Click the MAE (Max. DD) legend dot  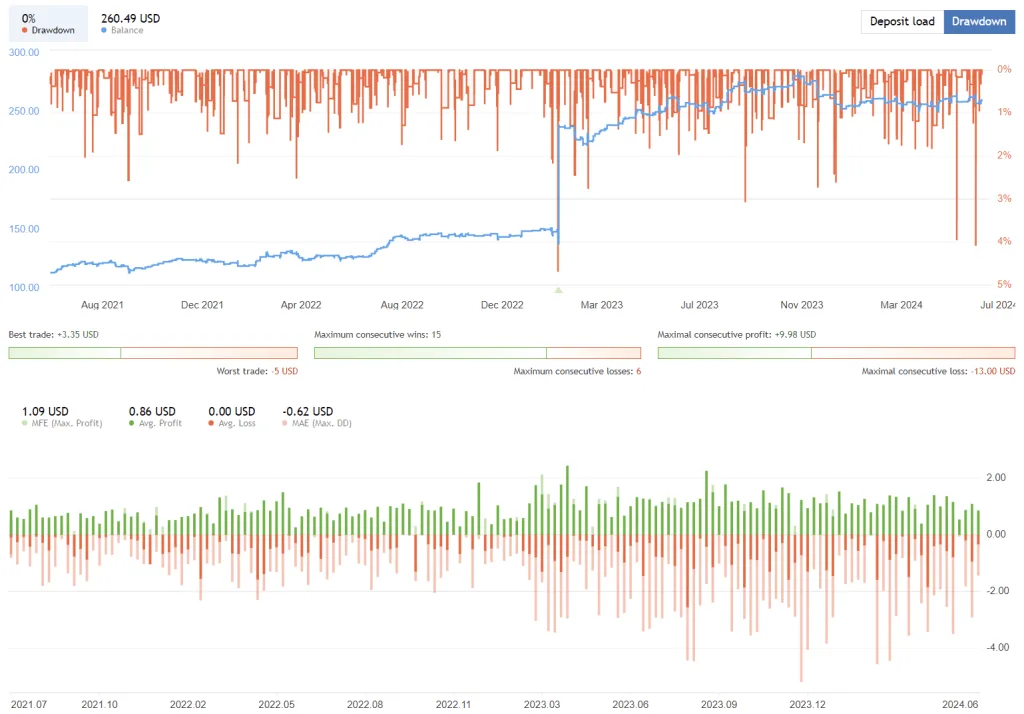(x=283, y=423)
